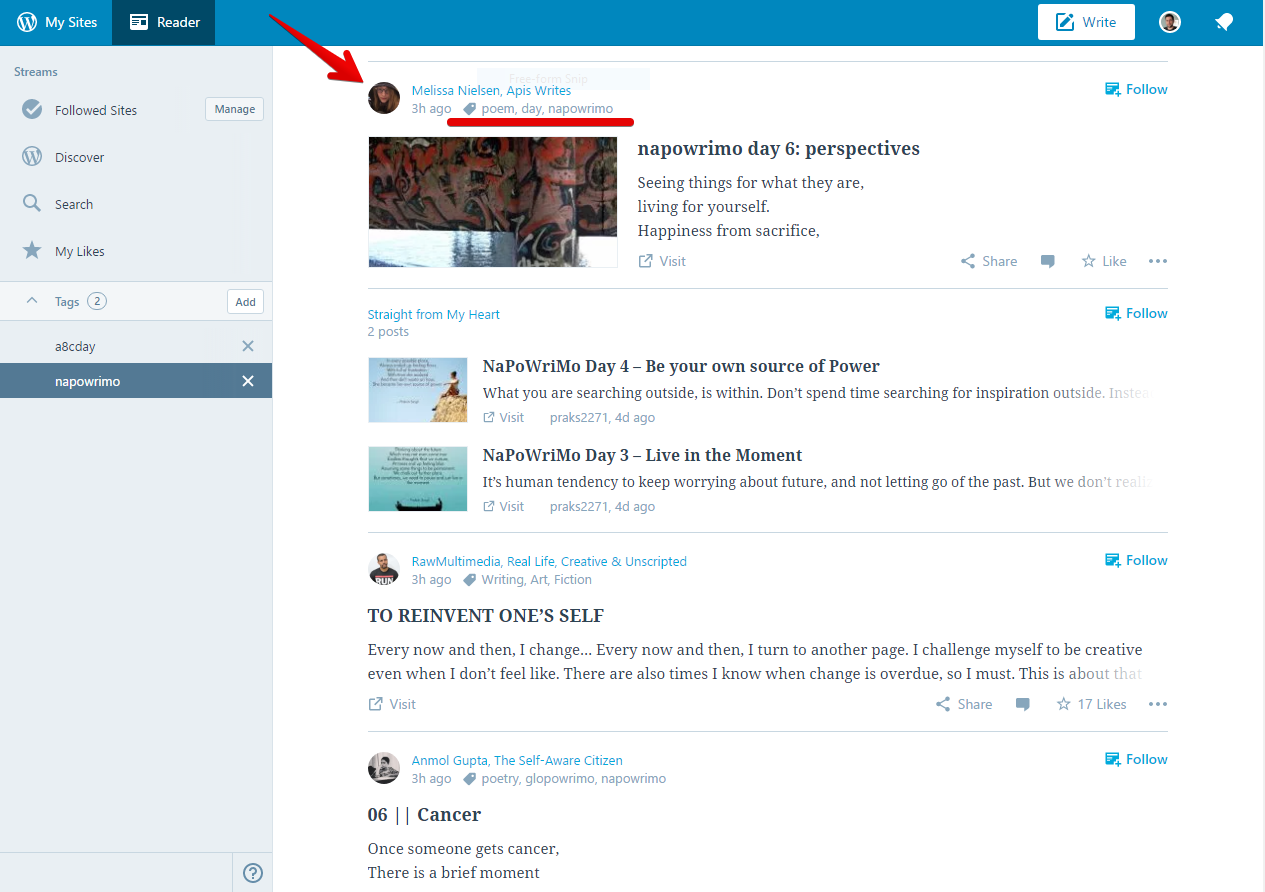Remove the a8cday tag
The image size is (1265, 892).
click(x=248, y=346)
